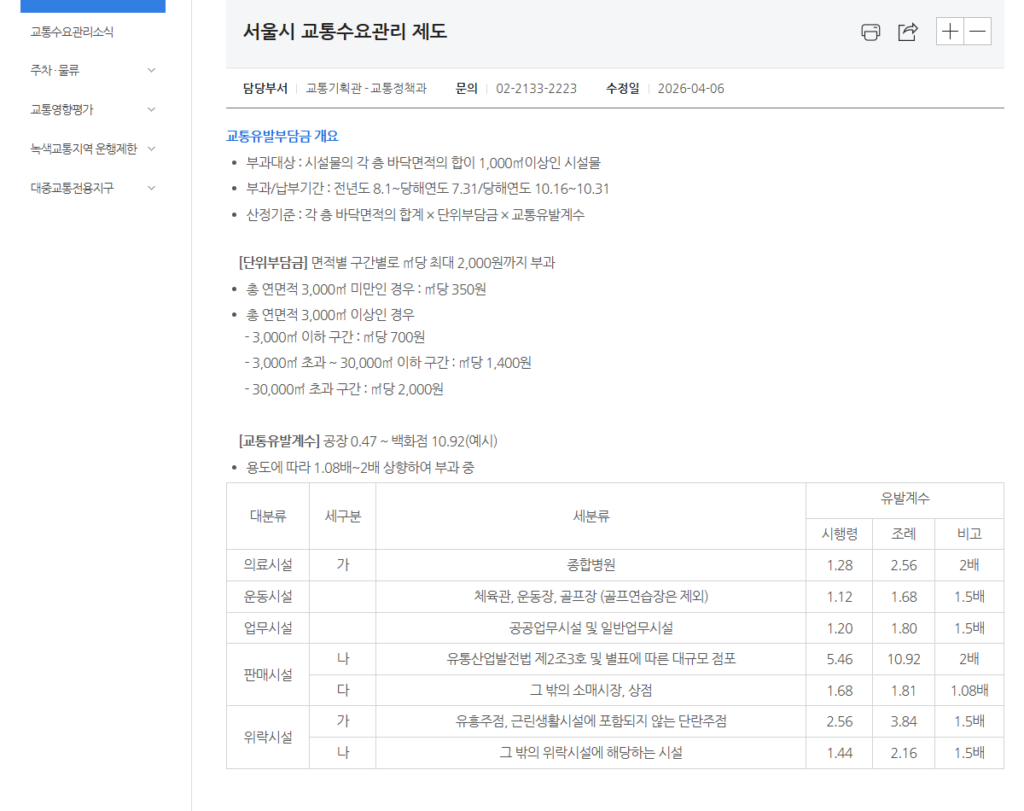Select value 3.84 in 조례 column

point(903,722)
